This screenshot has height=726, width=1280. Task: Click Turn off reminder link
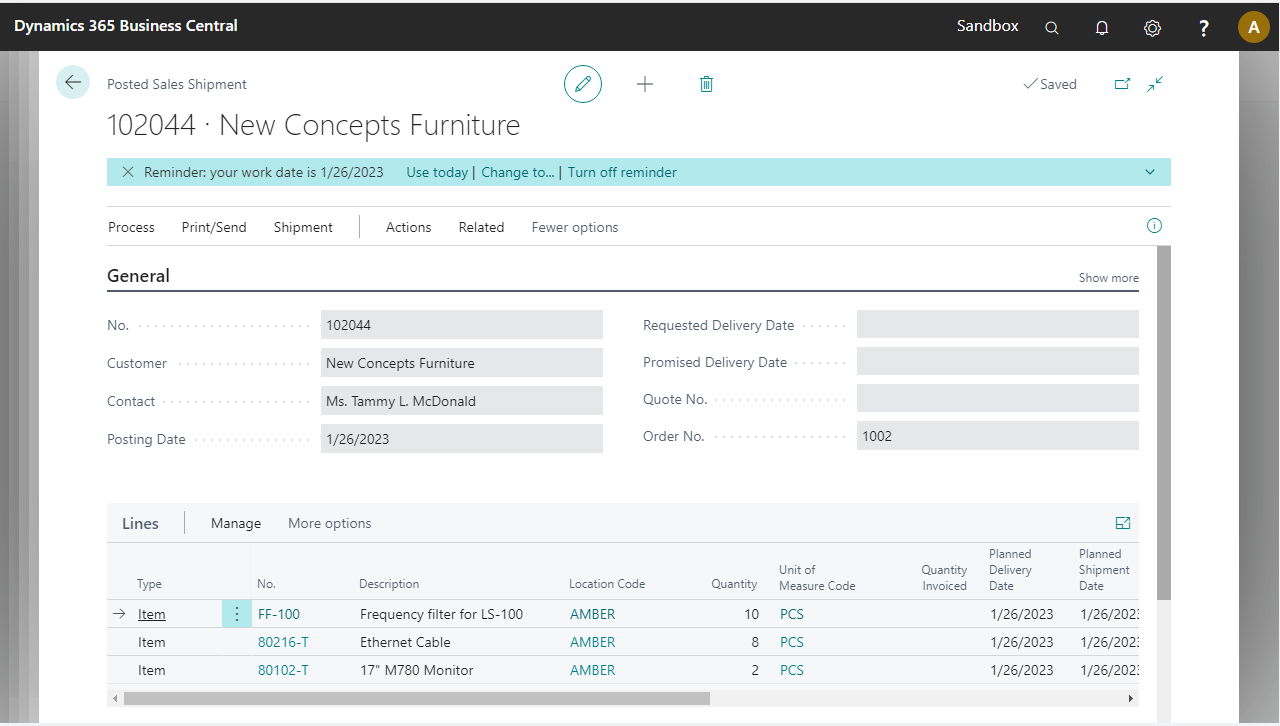(622, 172)
